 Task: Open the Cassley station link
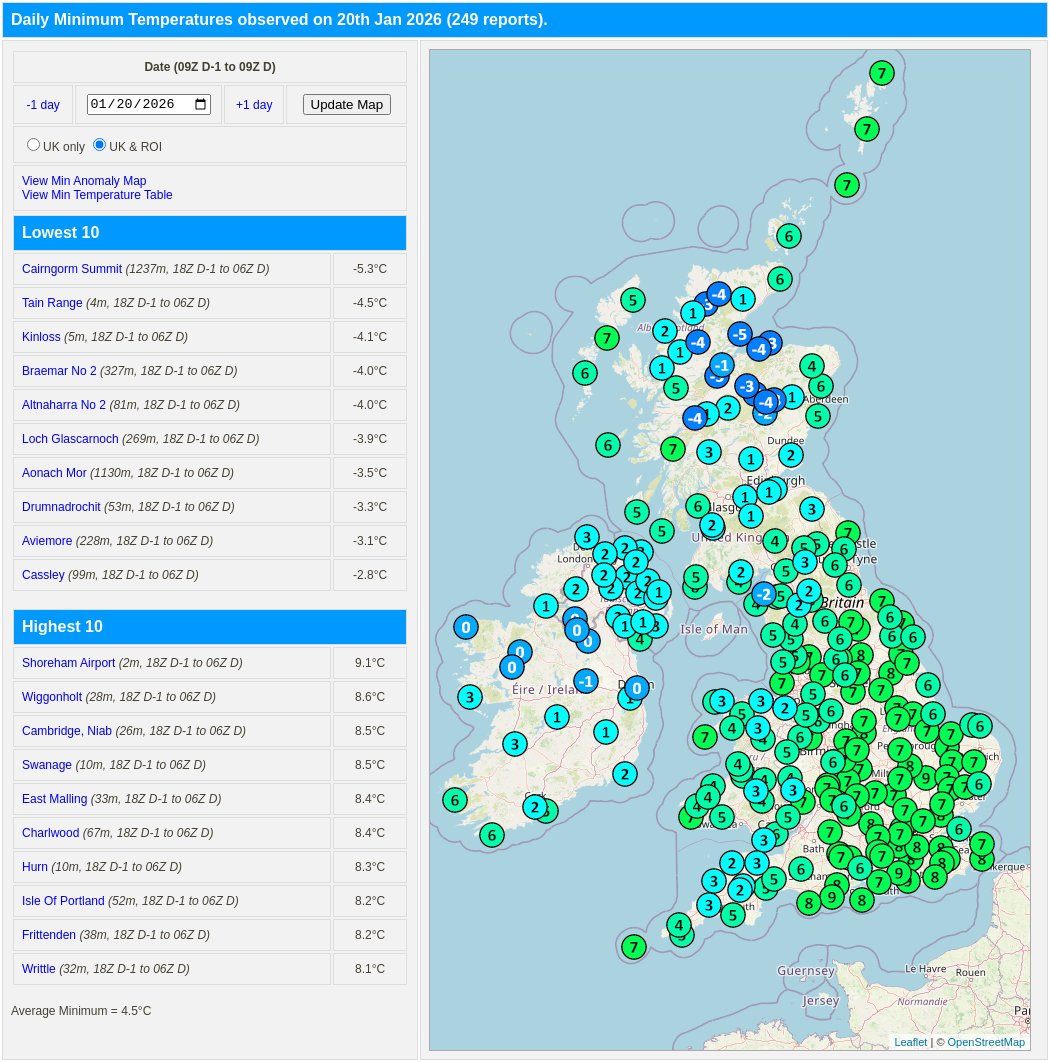(x=43, y=574)
